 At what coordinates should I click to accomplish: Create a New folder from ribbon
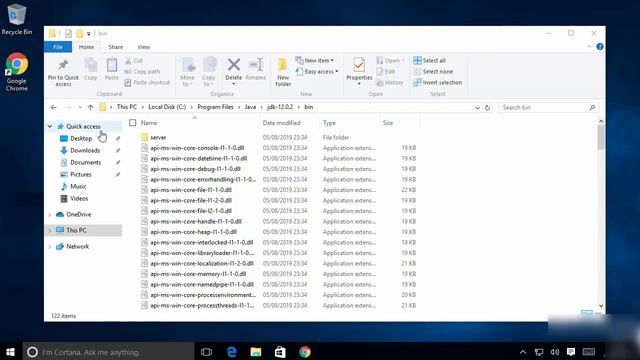[x=283, y=72]
